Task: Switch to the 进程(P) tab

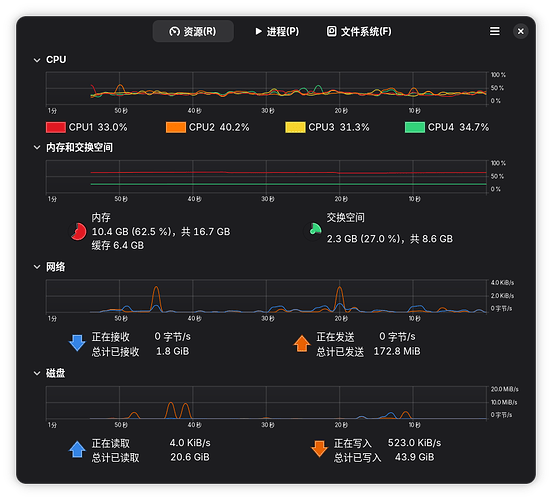Action: point(277,31)
